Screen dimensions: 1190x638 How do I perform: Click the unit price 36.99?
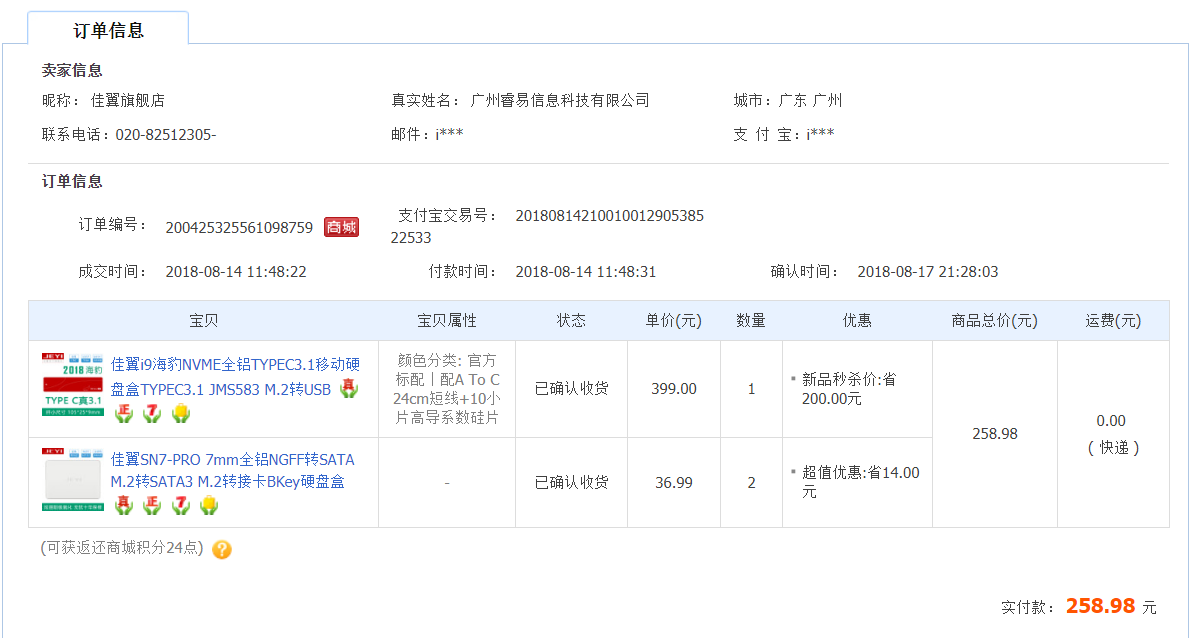(x=674, y=483)
